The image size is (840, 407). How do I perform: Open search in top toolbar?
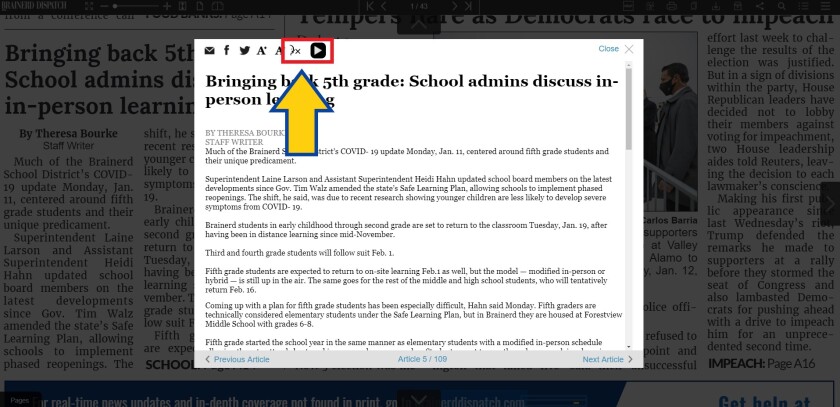(x=782, y=6)
